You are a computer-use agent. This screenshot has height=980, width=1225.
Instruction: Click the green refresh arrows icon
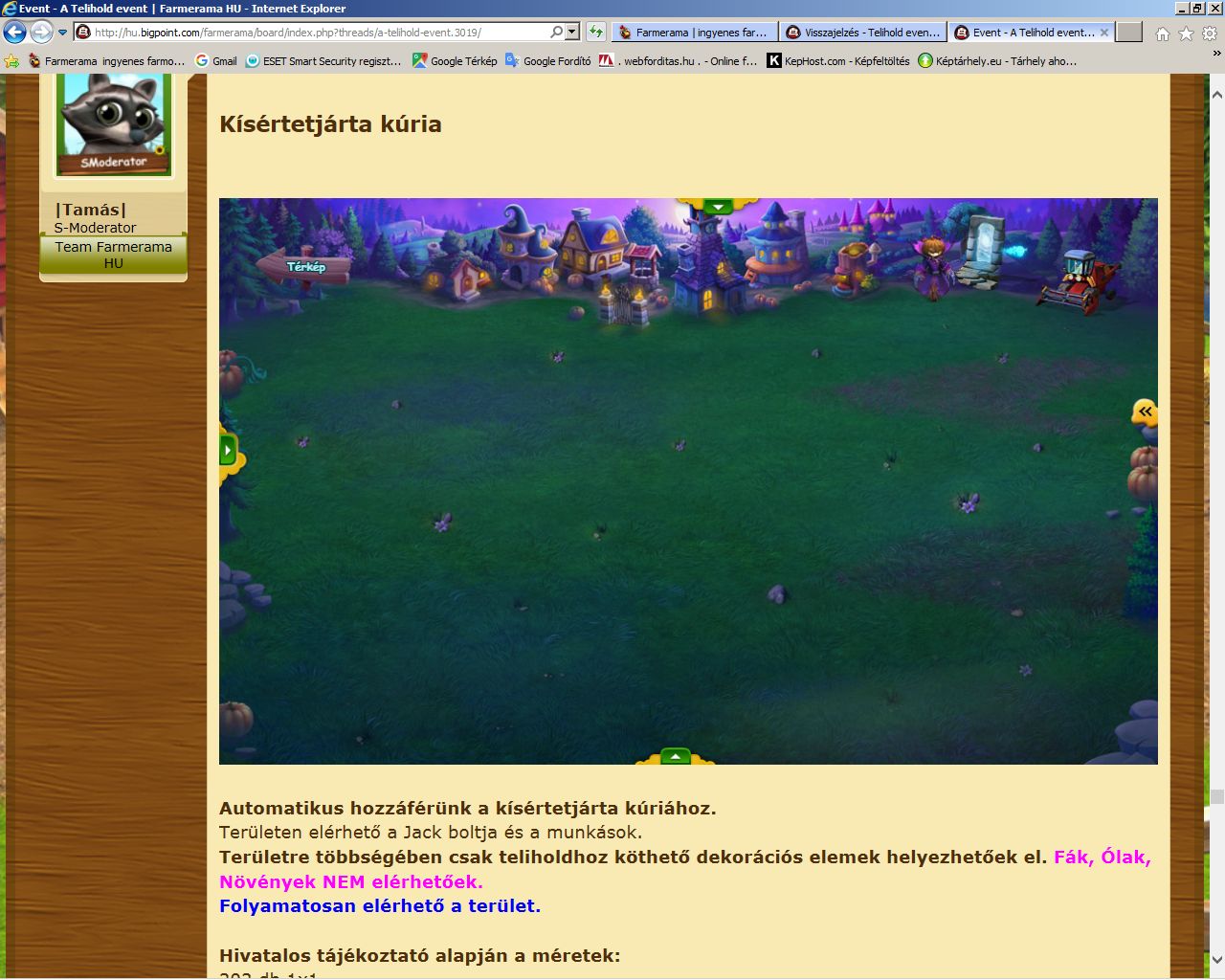point(595,32)
